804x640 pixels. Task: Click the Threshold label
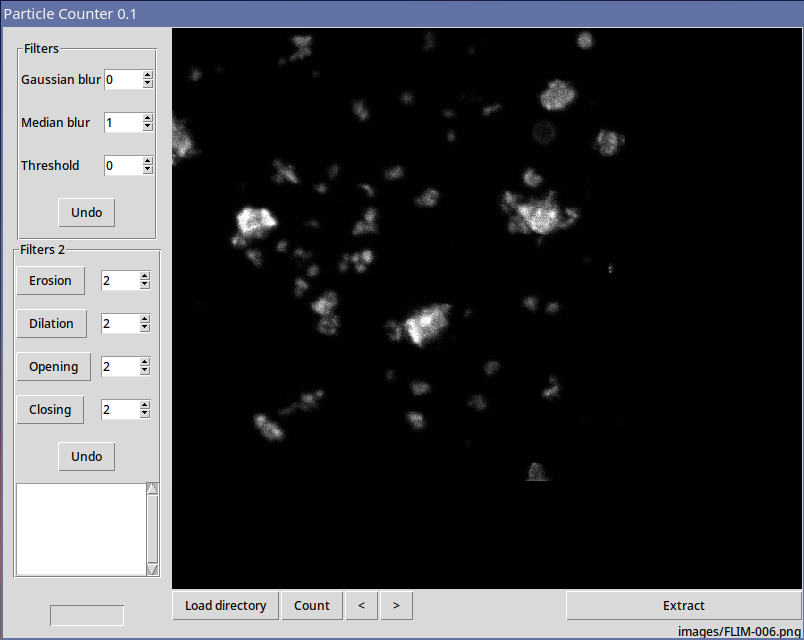[x=50, y=166]
